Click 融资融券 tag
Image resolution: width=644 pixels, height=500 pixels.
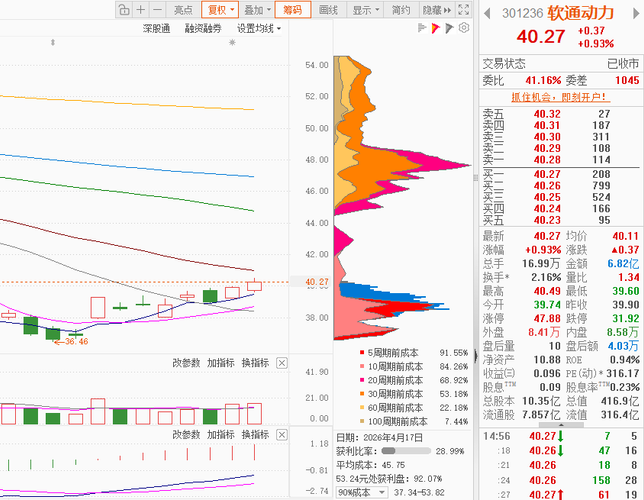(203, 28)
